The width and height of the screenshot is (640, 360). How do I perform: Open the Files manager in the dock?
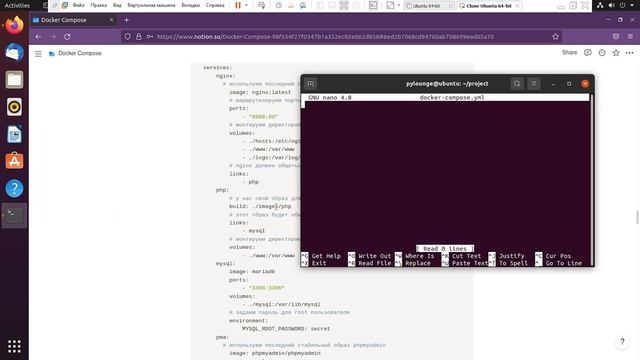(14, 80)
